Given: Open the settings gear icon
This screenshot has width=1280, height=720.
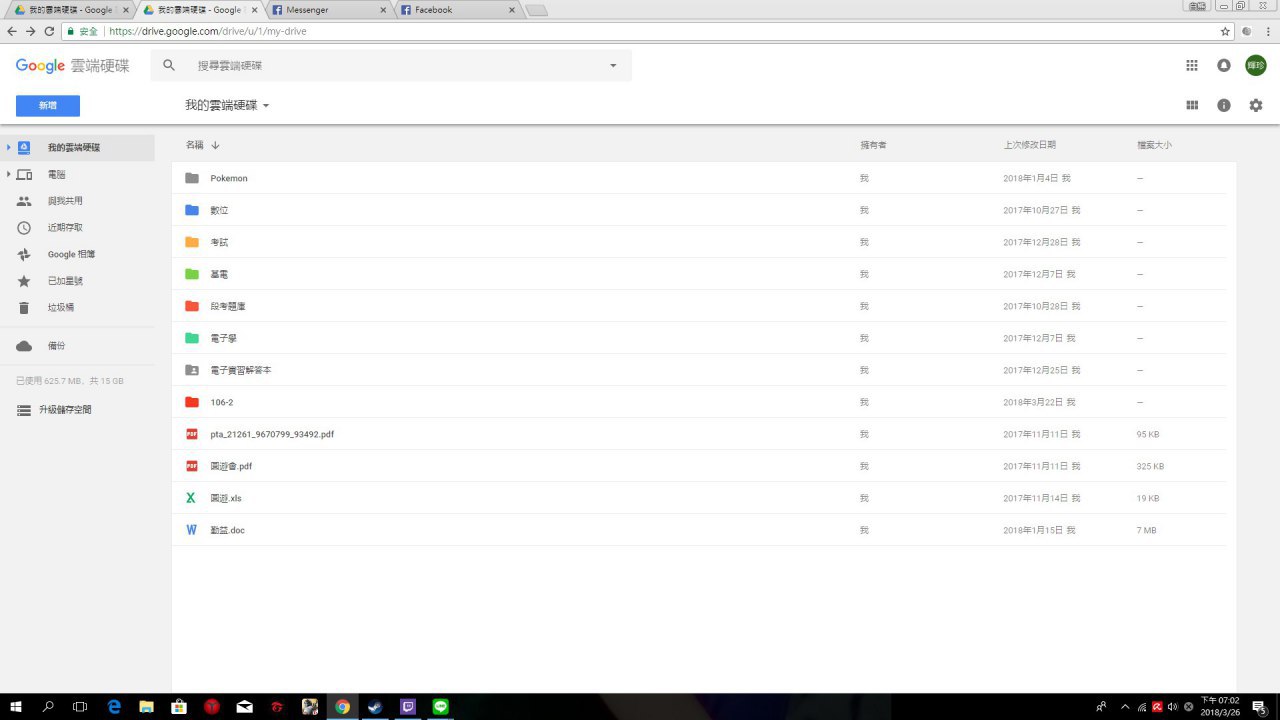Looking at the screenshot, I should pyautogui.click(x=1256, y=105).
